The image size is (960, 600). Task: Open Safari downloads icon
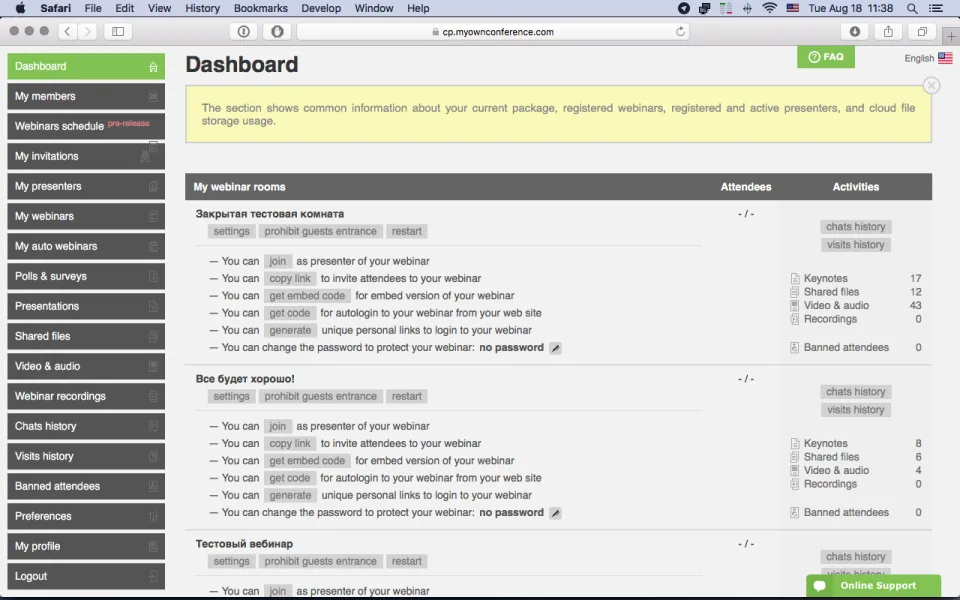855,31
